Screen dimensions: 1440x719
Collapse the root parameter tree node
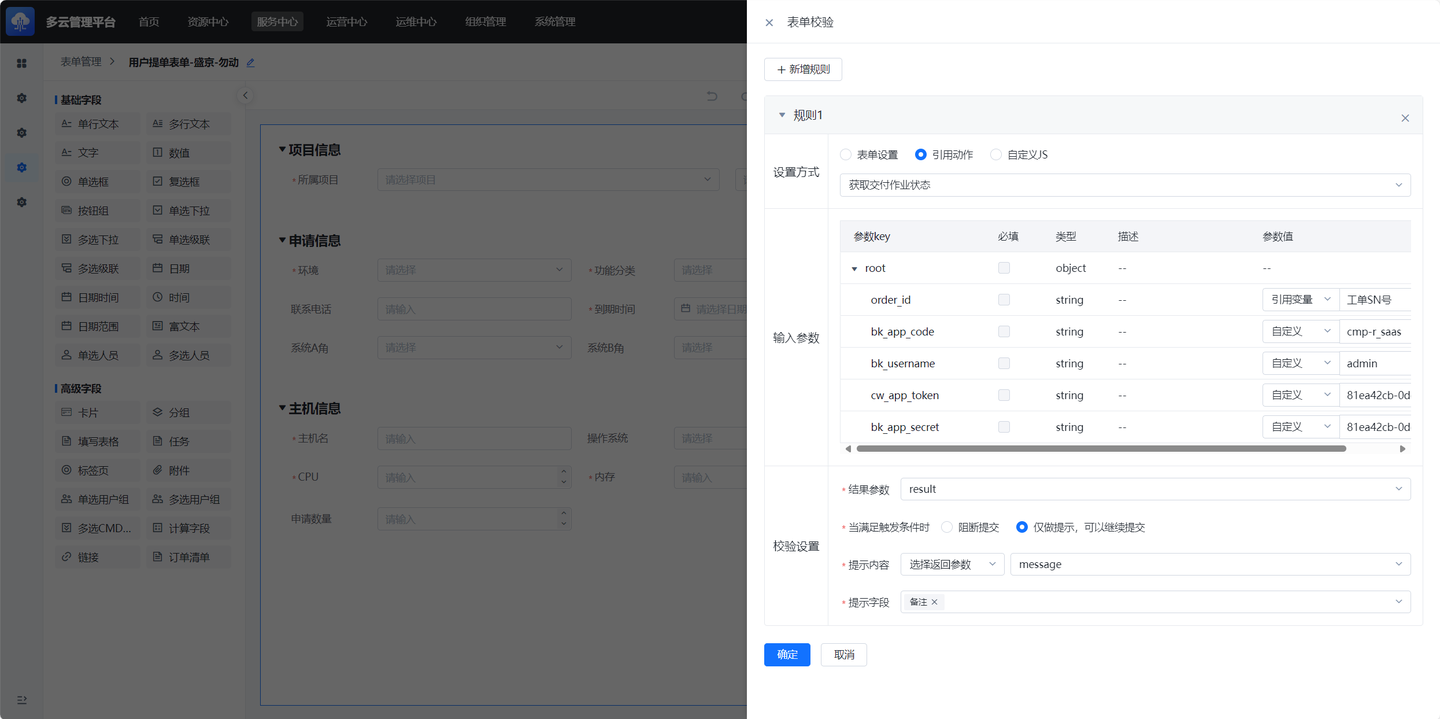point(854,269)
